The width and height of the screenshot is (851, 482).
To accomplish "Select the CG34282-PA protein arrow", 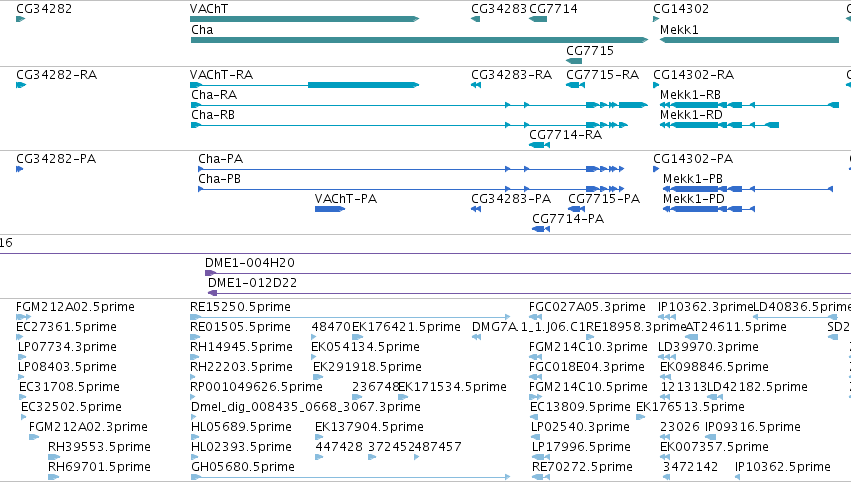I will tap(20, 169).
